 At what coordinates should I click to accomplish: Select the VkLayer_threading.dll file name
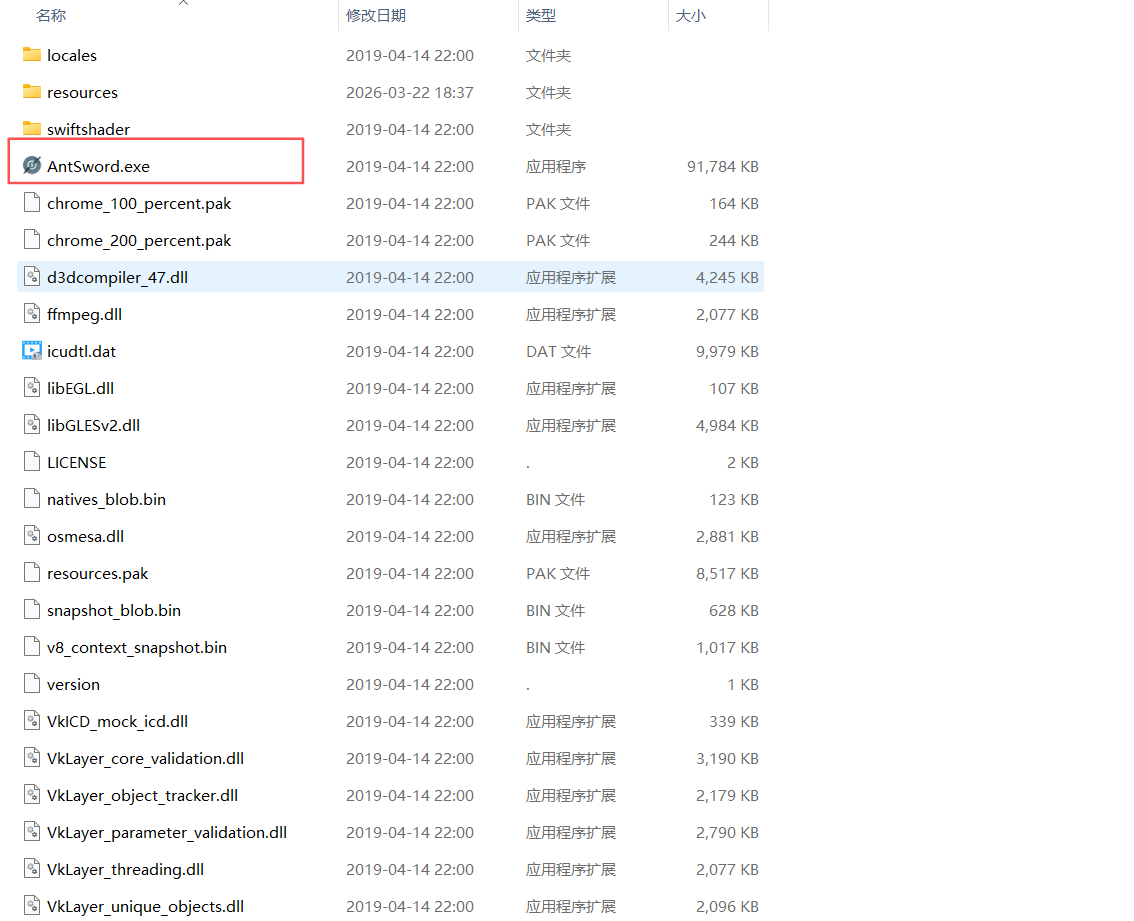click(x=125, y=870)
